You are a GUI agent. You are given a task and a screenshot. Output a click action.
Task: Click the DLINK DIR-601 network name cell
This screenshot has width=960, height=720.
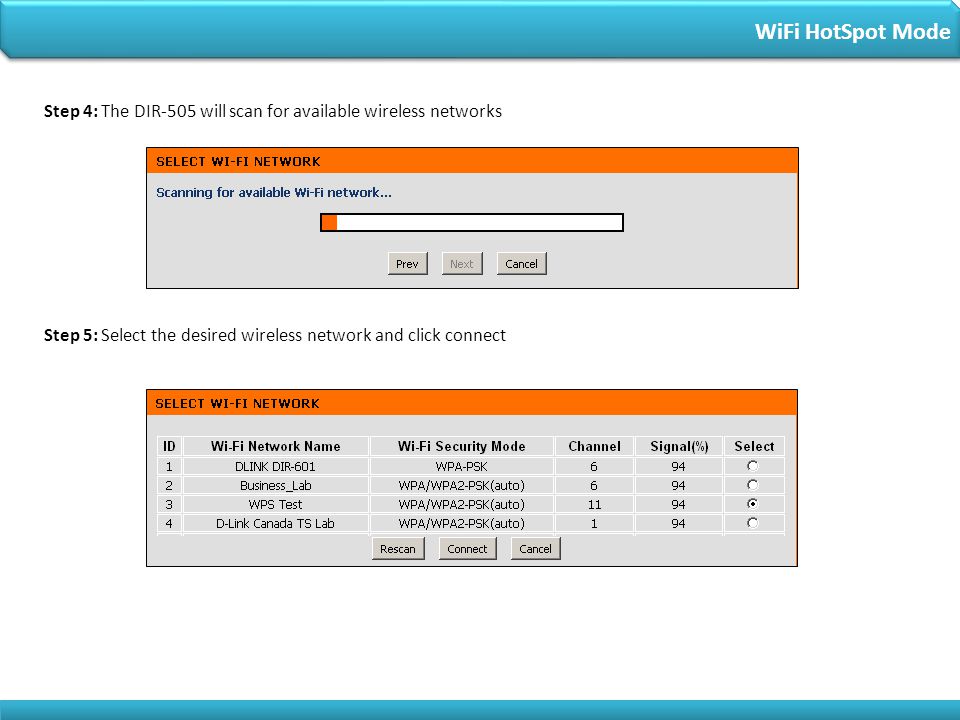click(276, 467)
